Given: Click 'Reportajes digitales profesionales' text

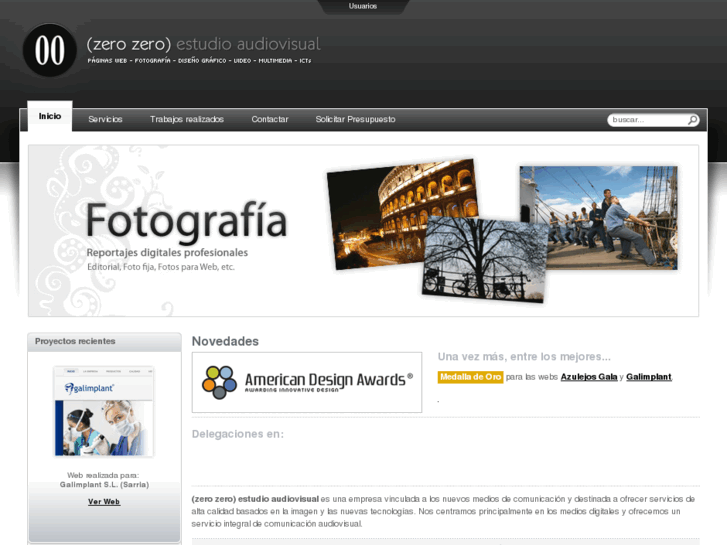Looking at the screenshot, I should pyautogui.click(x=167, y=253).
